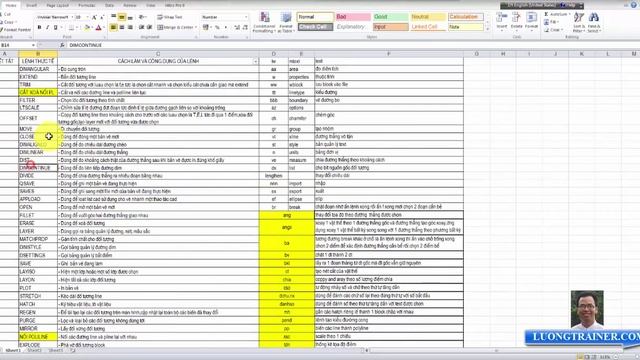Center text horizontally

122,27
